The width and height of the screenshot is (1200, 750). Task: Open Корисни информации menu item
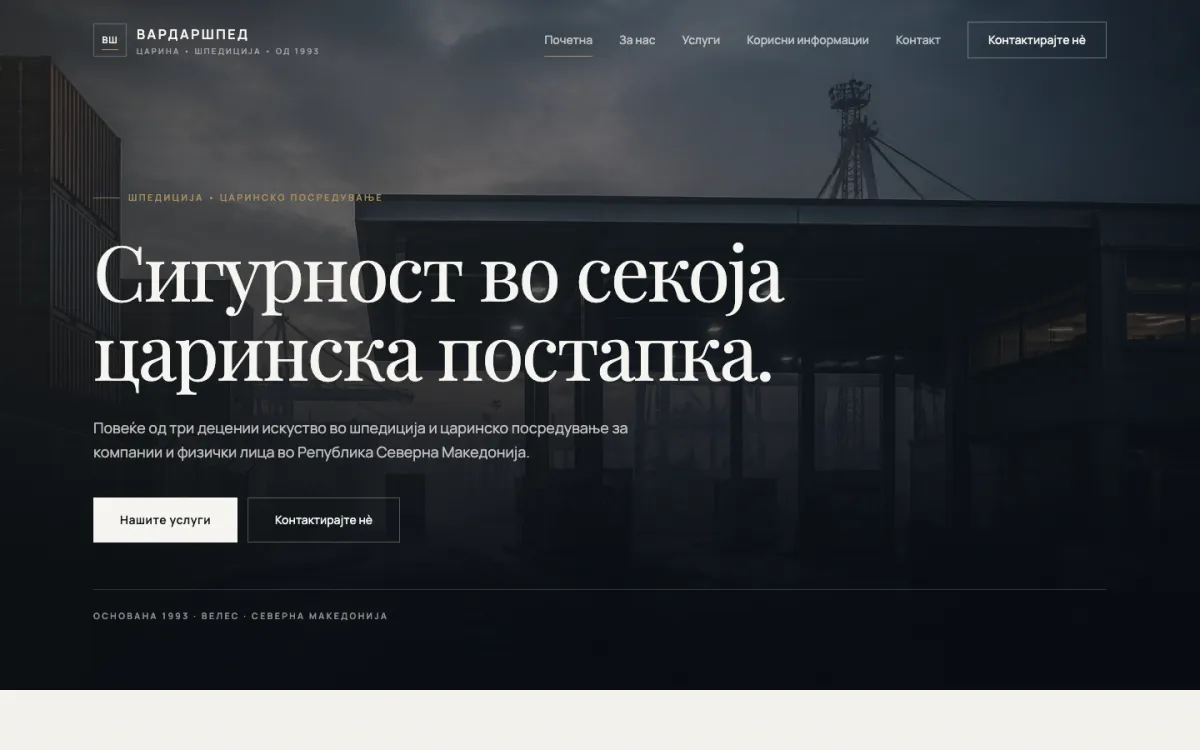tap(807, 40)
